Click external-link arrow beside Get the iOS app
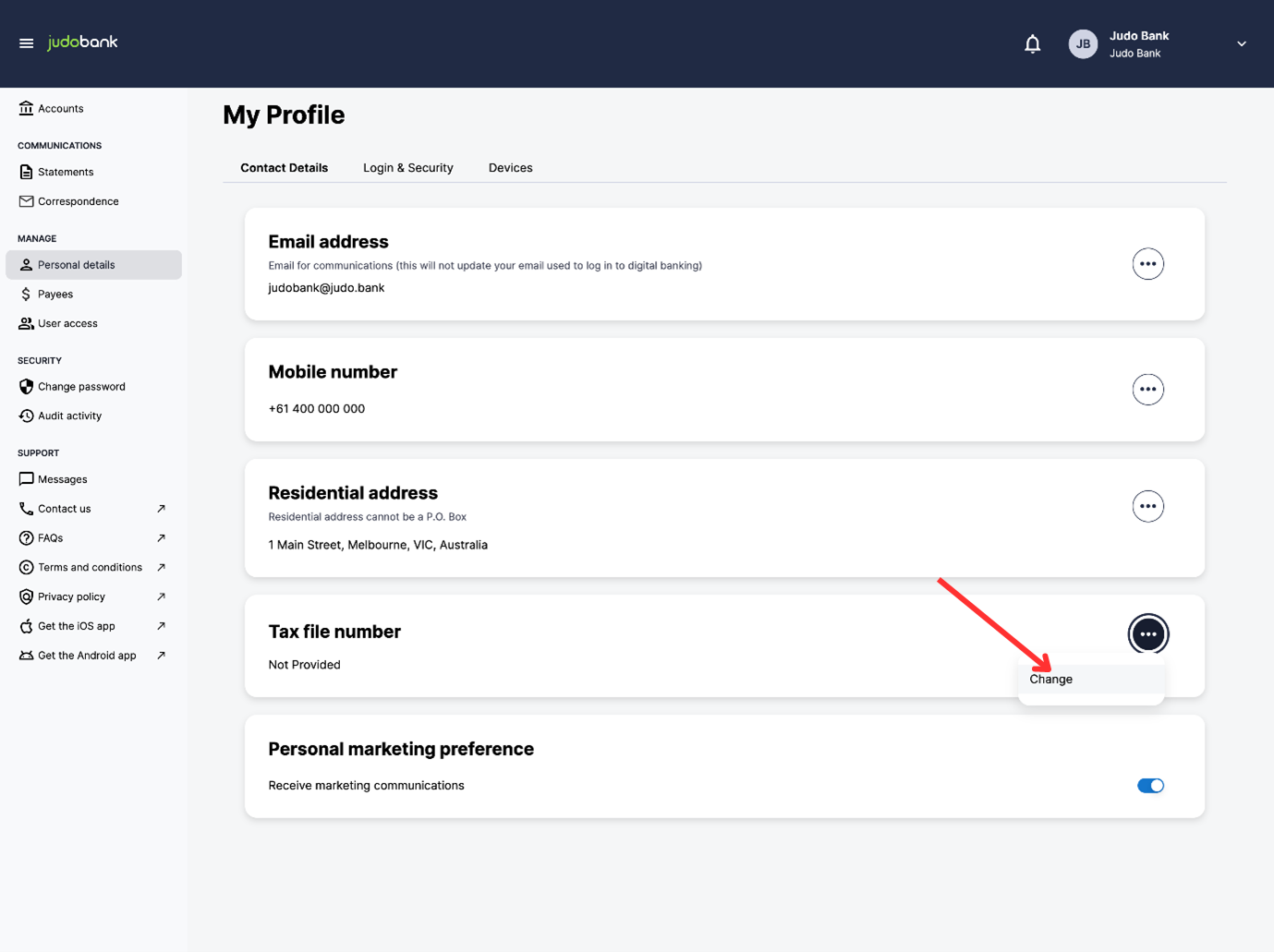Image resolution: width=1274 pixels, height=952 pixels. tap(161, 626)
